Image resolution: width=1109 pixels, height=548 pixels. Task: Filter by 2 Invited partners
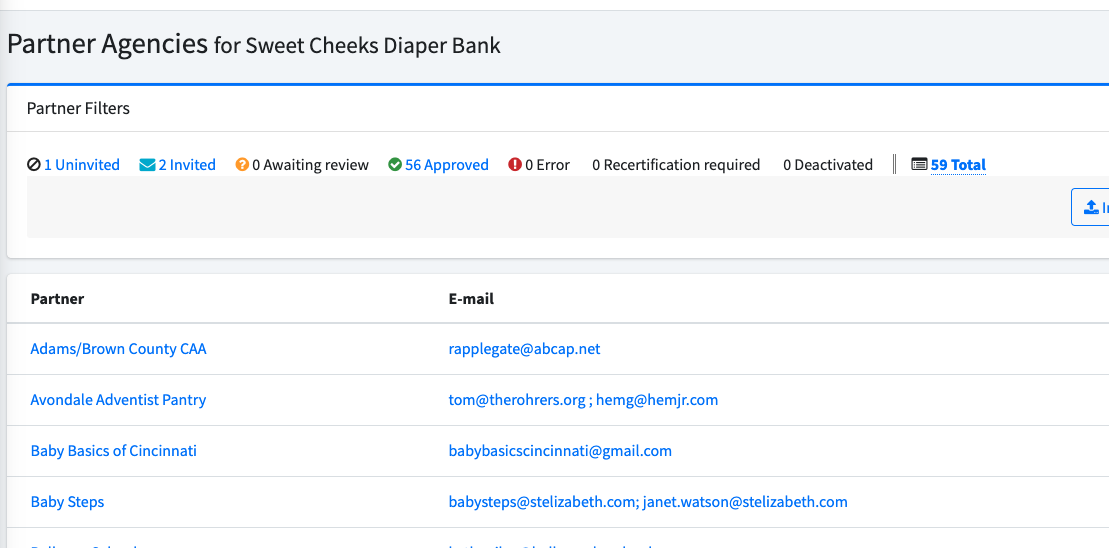[x=187, y=165]
